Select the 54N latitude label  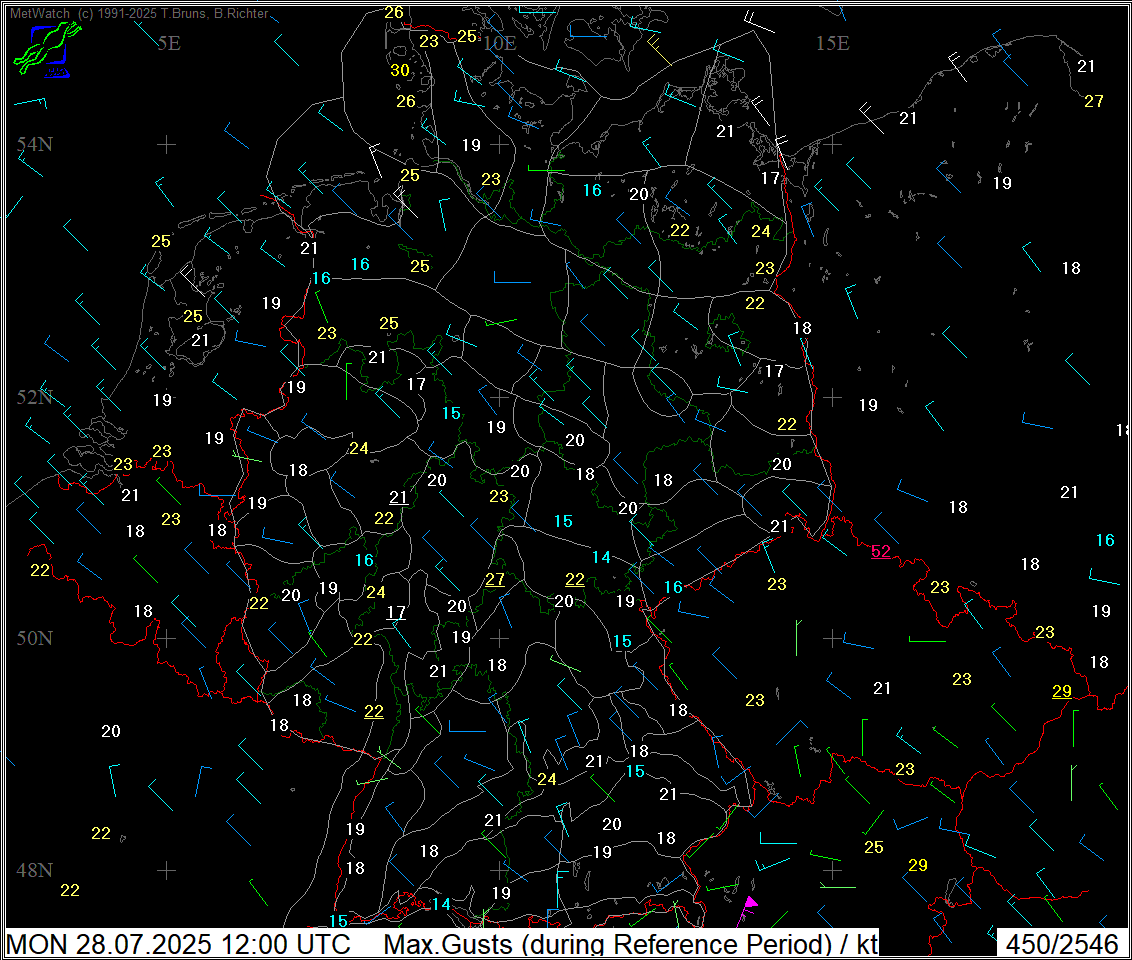(x=35, y=144)
